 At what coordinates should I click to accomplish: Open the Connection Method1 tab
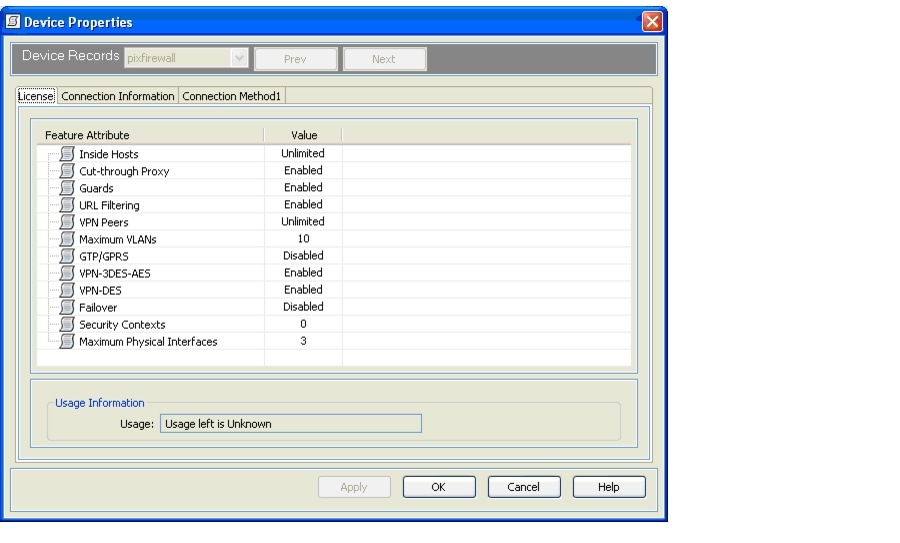click(231, 96)
